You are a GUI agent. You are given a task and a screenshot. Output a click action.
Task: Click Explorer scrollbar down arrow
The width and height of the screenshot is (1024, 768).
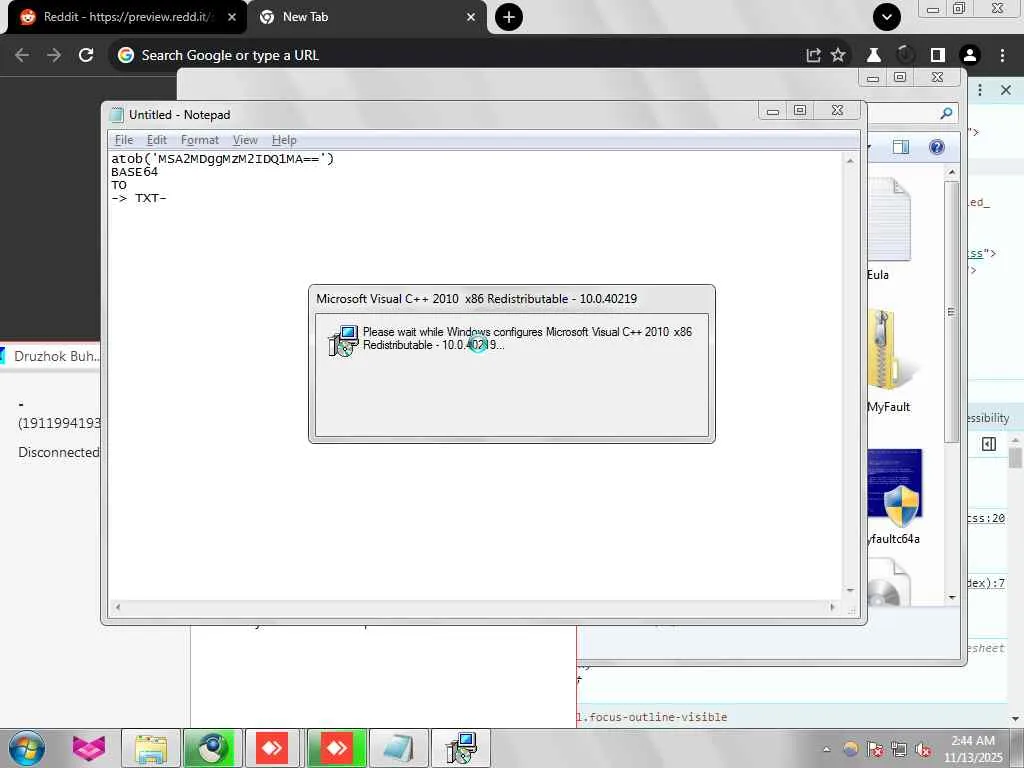point(952,597)
